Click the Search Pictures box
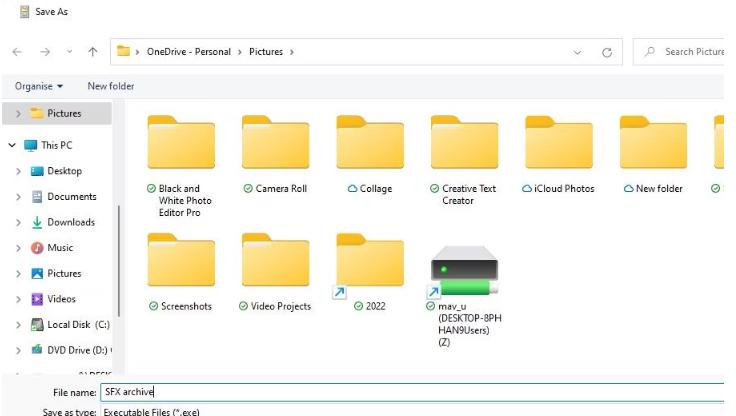The image size is (736, 416). (679, 52)
